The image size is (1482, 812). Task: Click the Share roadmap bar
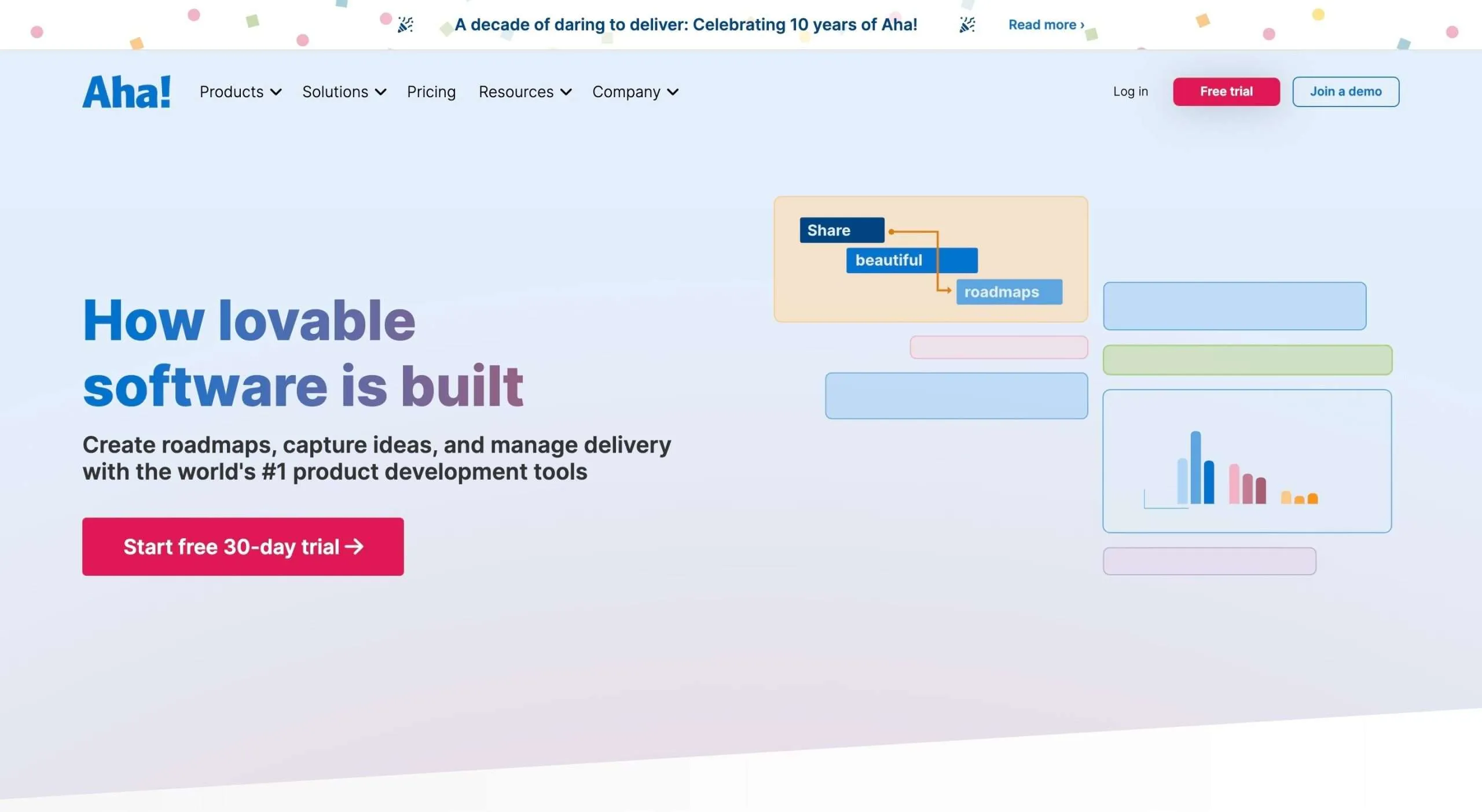pos(842,230)
